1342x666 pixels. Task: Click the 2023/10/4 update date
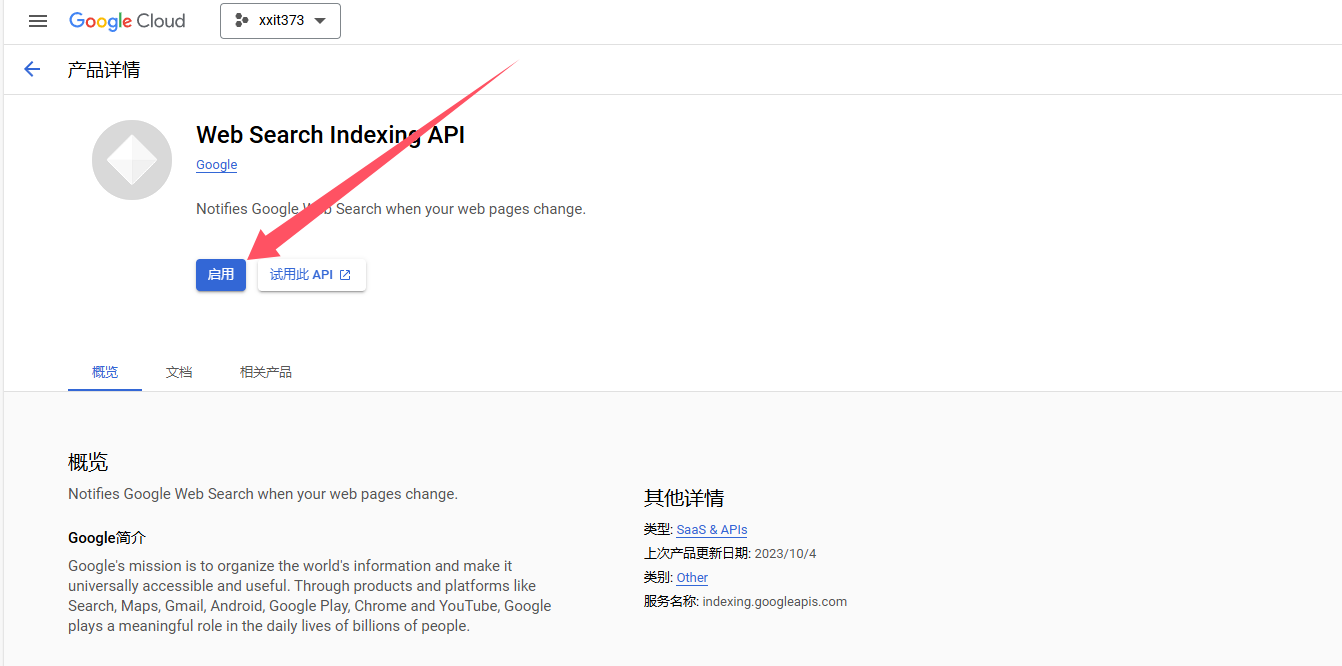(785, 554)
